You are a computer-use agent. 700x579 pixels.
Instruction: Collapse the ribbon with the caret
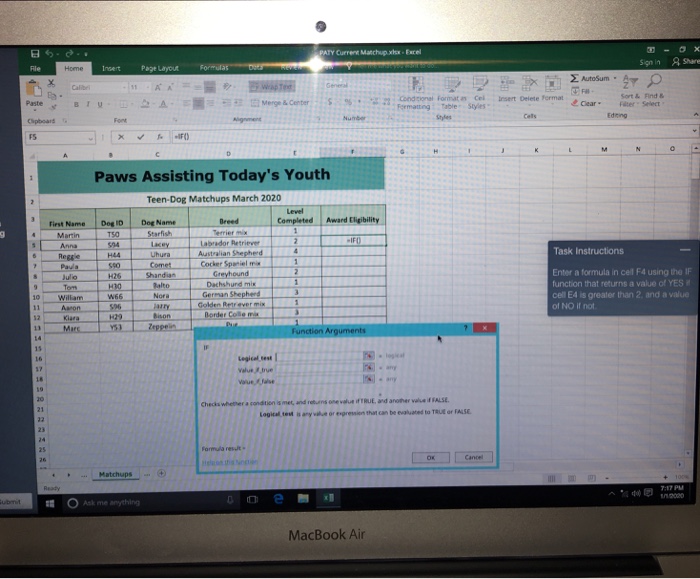pos(696,115)
